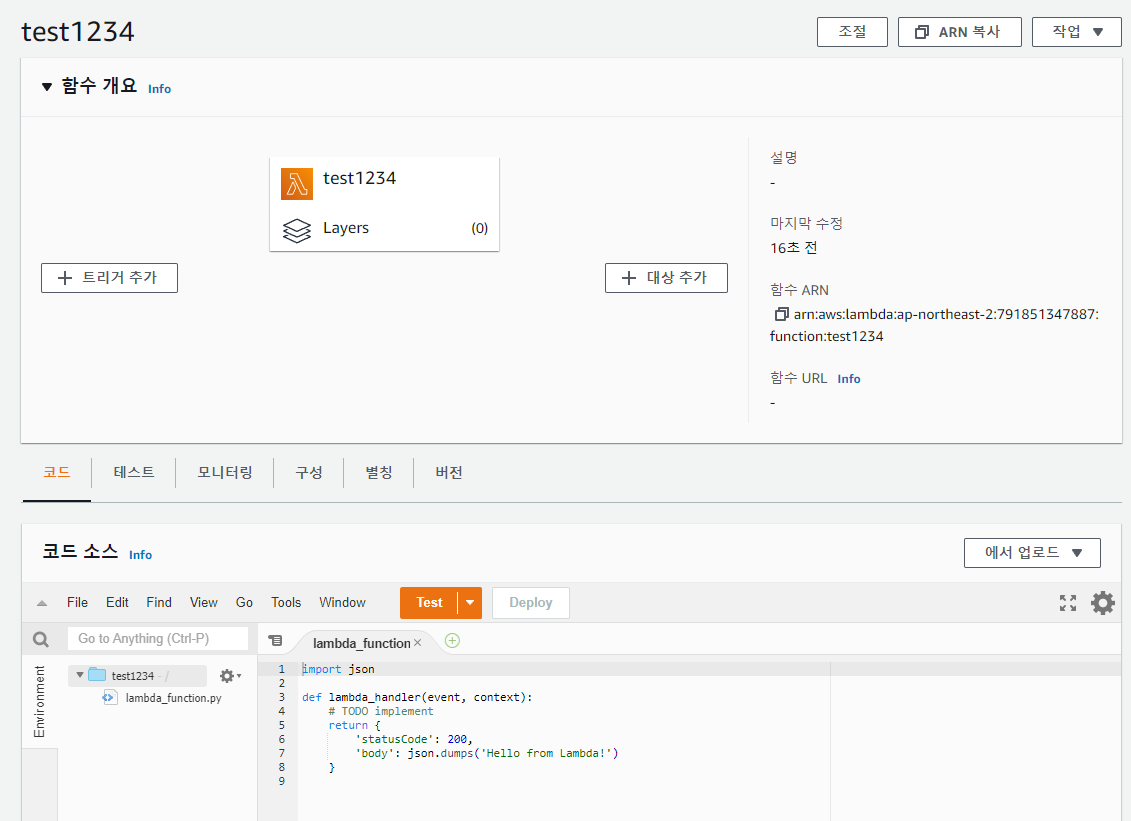Click the '# TODO implement' comment line
This screenshot has height=821, width=1131.
[381, 711]
